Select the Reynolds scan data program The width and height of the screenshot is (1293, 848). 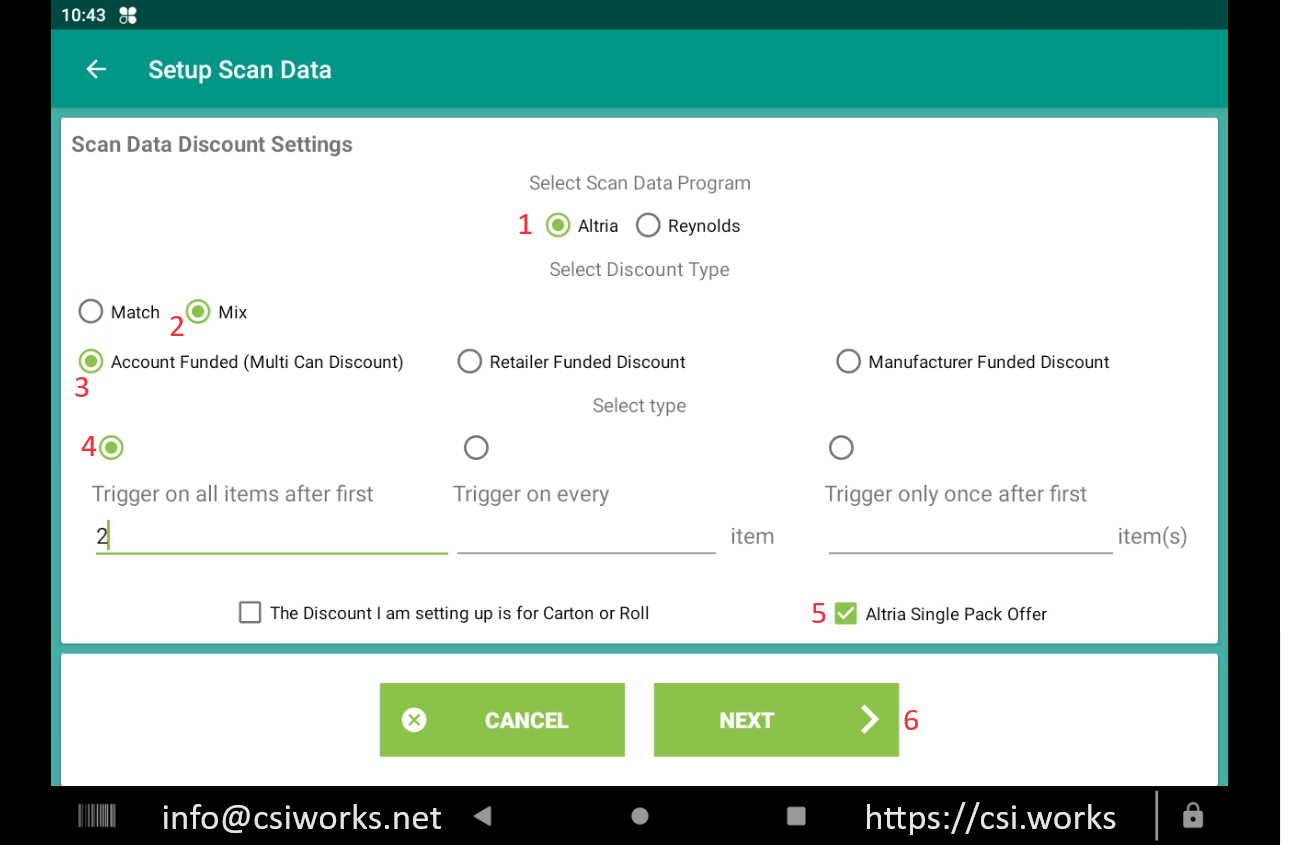(x=648, y=225)
